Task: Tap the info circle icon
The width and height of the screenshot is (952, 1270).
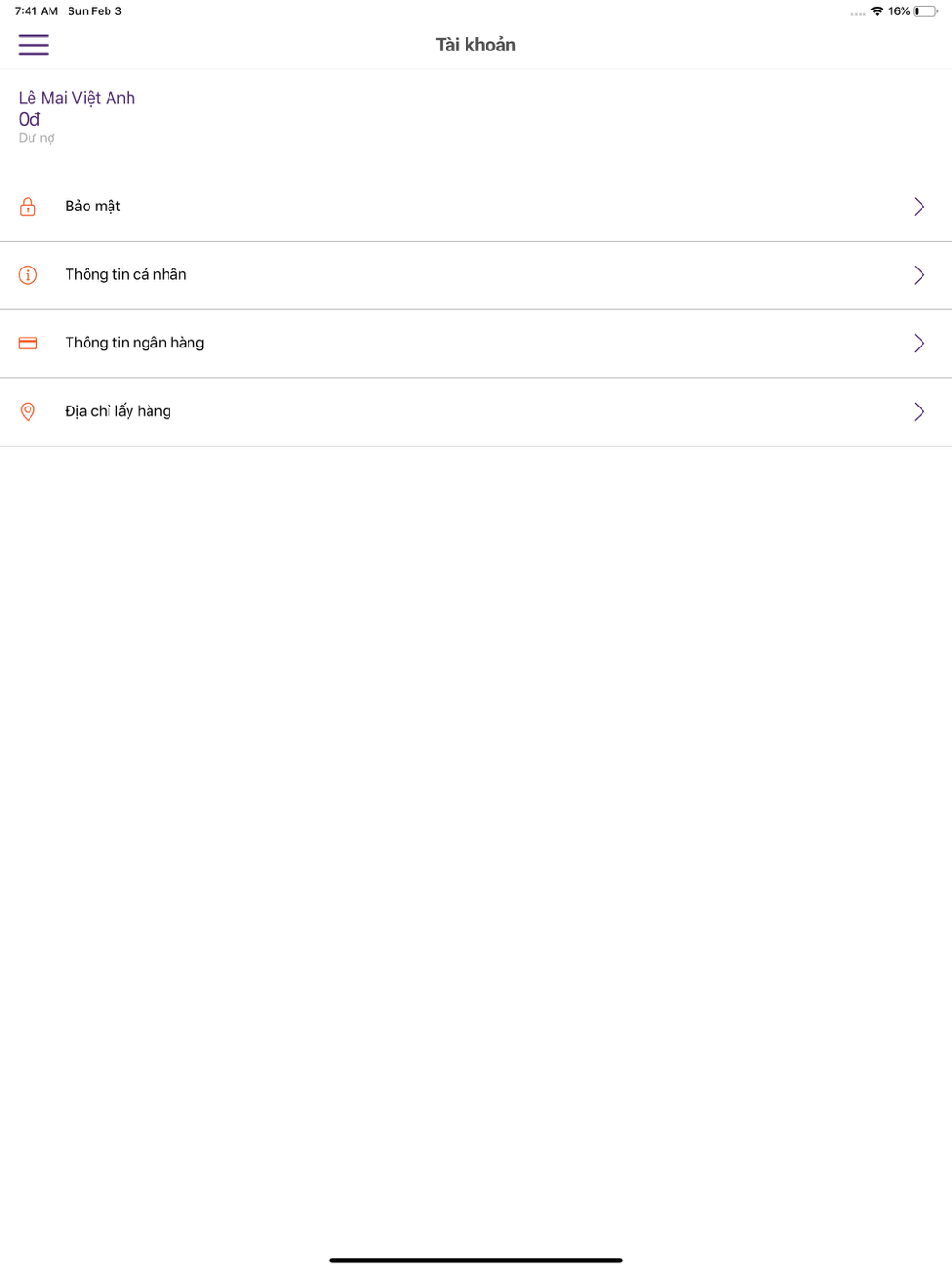Action: point(28,275)
